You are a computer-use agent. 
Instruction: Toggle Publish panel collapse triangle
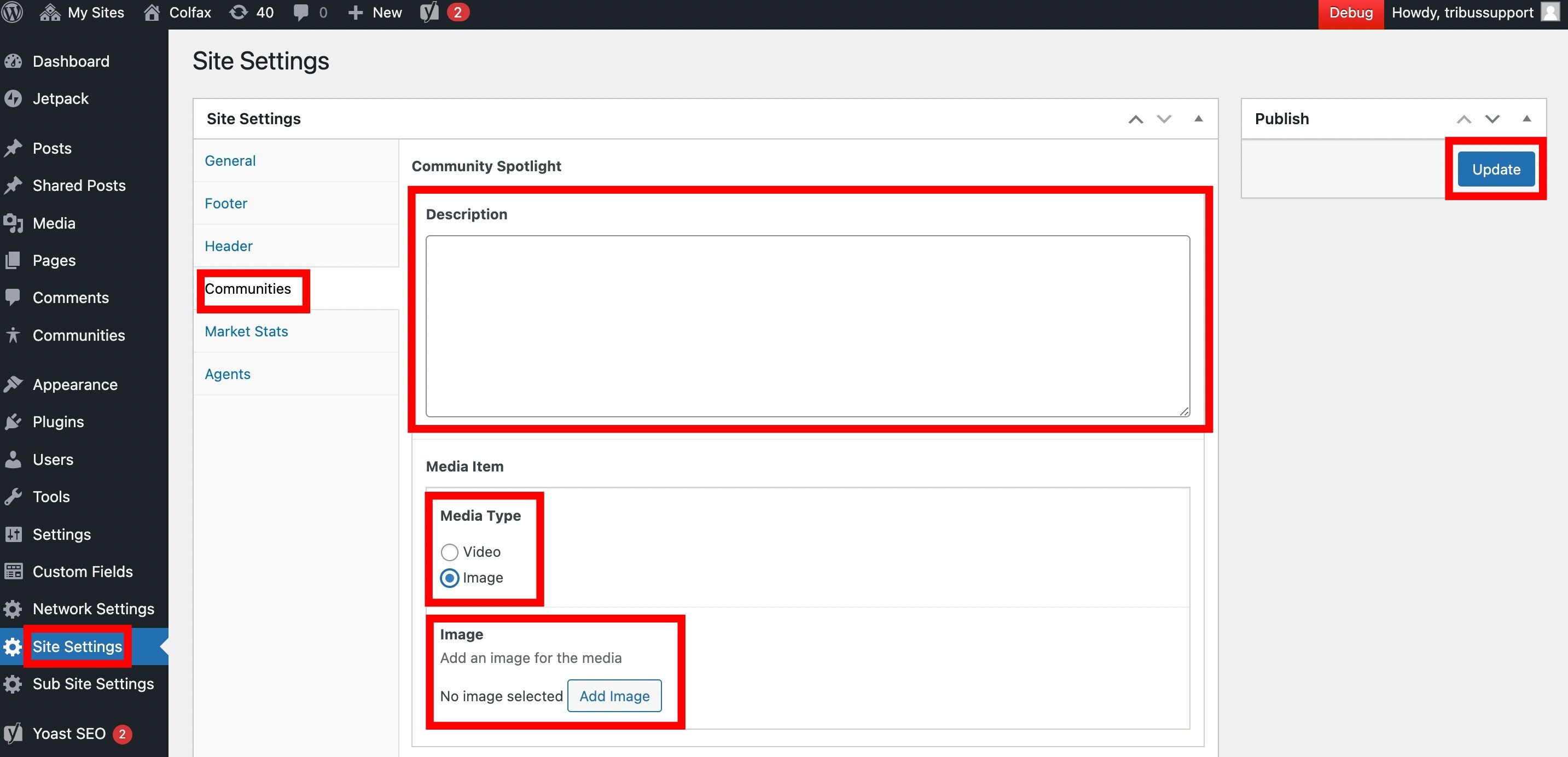point(1526,119)
